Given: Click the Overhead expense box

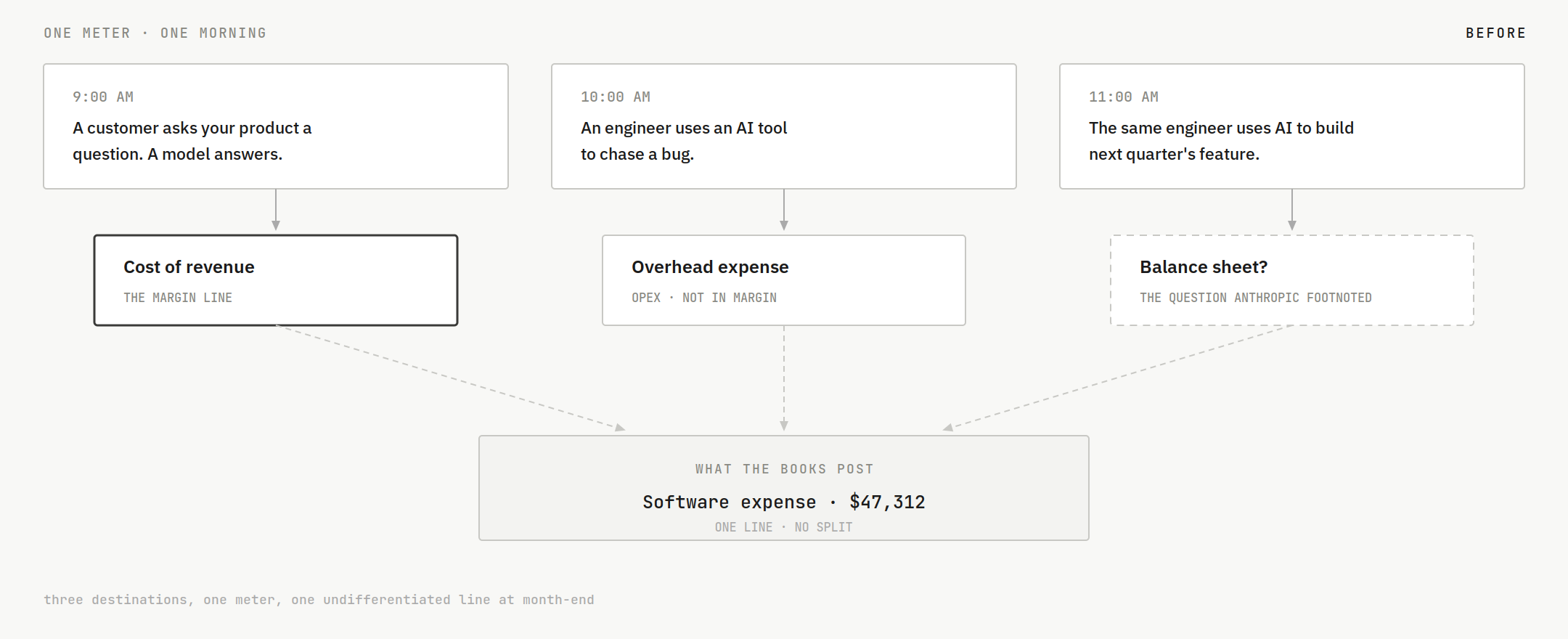Looking at the screenshot, I should pos(784,280).
